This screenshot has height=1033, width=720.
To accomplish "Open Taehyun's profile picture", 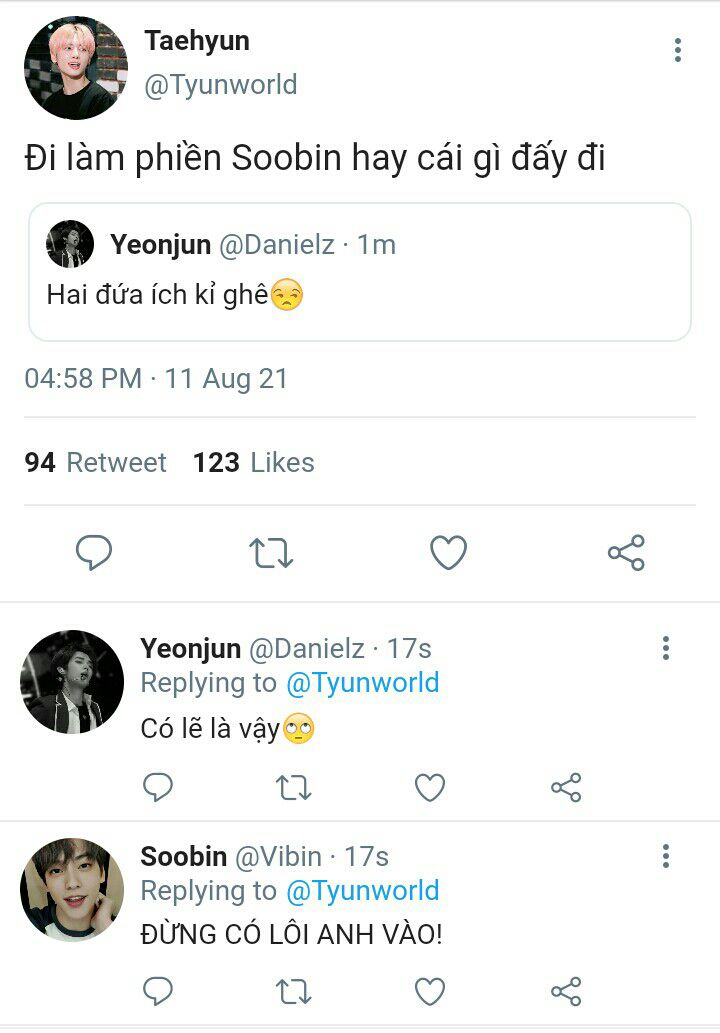I will point(76,68).
